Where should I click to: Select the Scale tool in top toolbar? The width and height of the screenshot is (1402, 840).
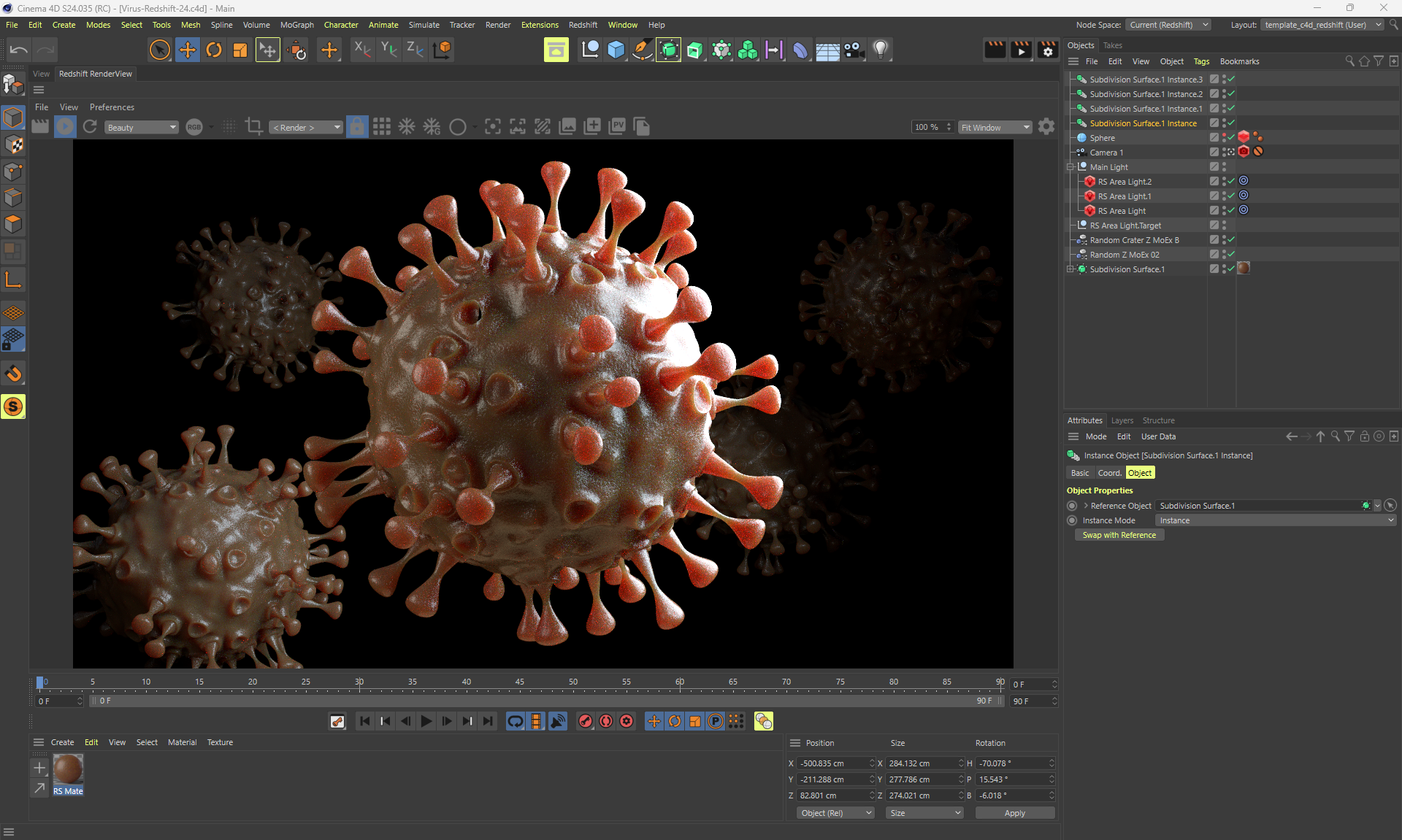click(240, 50)
